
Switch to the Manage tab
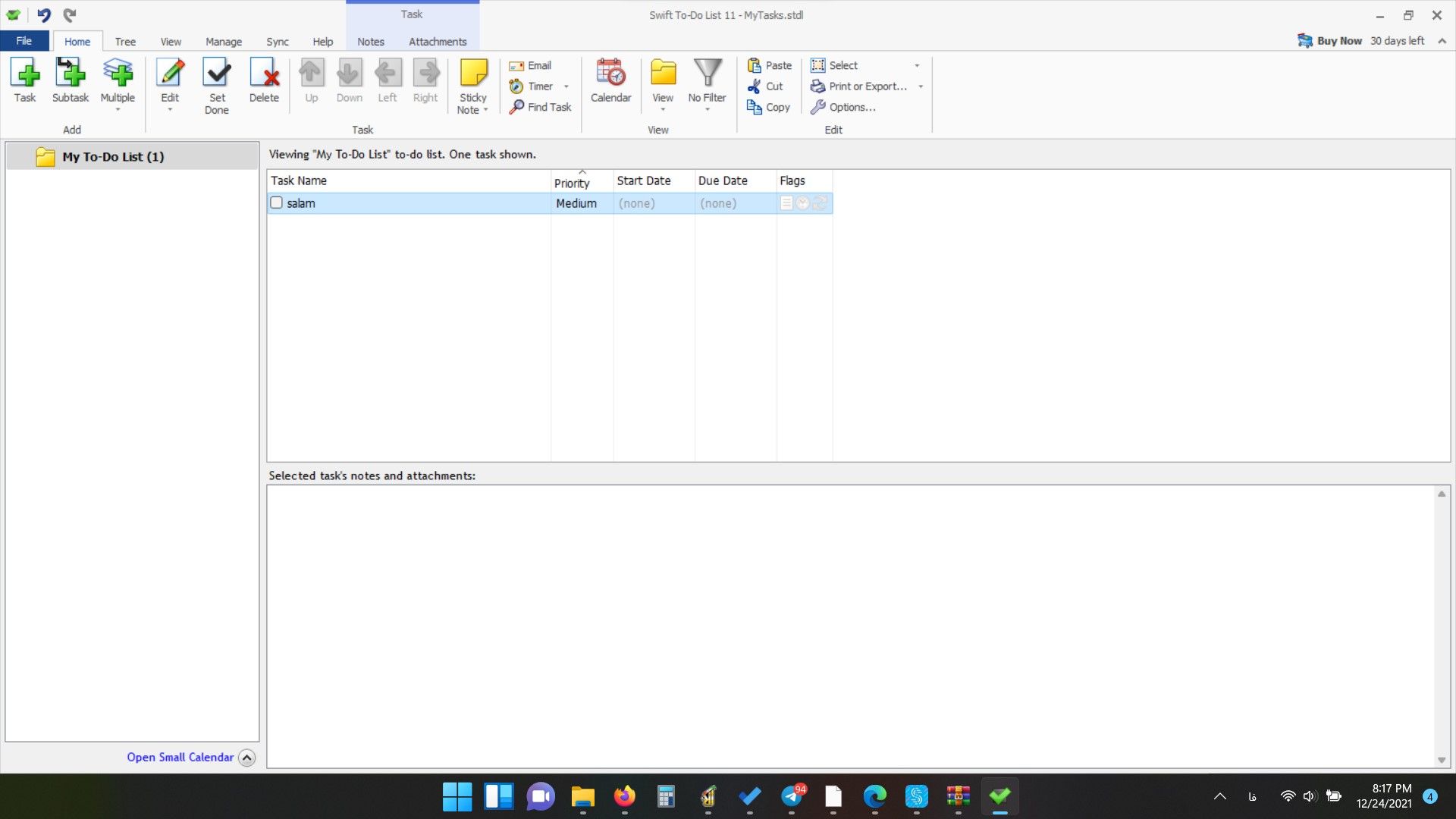pyautogui.click(x=224, y=42)
